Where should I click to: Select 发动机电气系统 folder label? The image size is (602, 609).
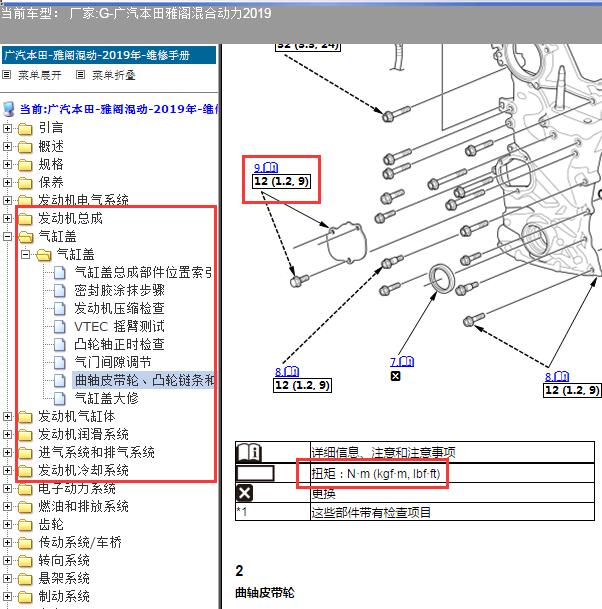(83, 200)
